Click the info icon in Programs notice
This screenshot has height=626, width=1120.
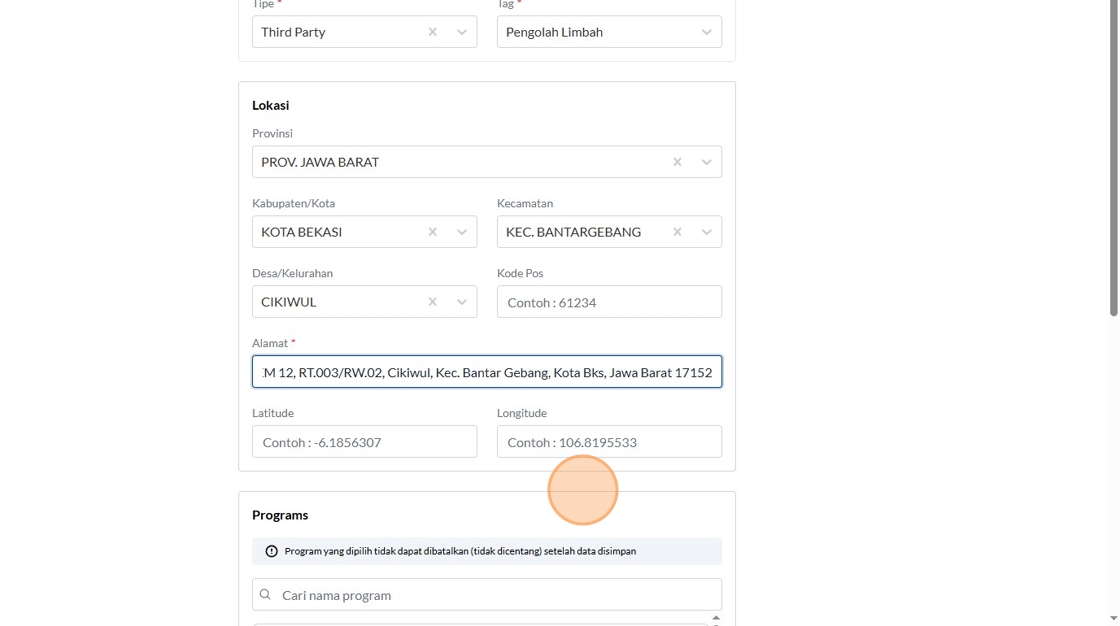click(271, 551)
